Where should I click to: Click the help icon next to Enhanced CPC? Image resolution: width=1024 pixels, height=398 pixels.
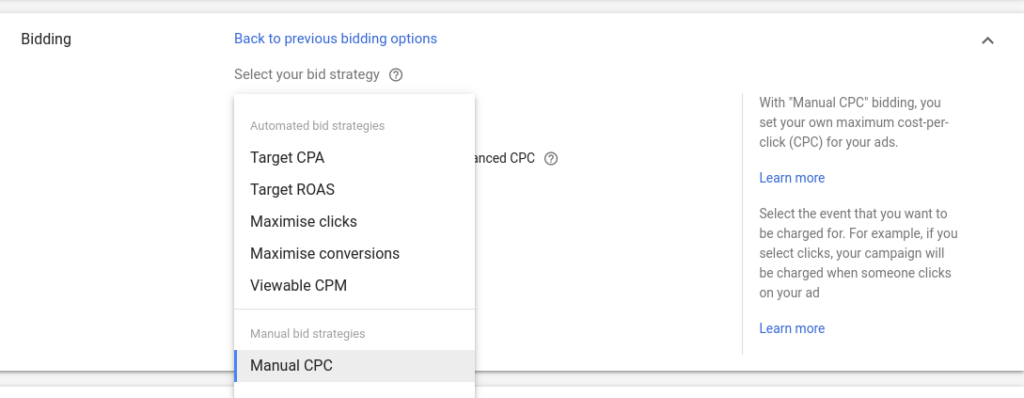point(551,158)
